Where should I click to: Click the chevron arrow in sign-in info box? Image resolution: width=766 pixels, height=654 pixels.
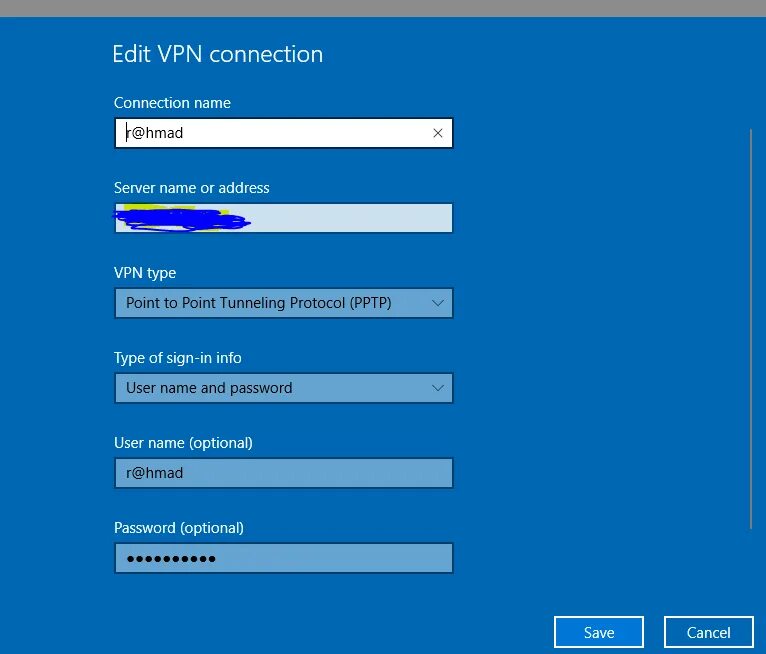438,388
